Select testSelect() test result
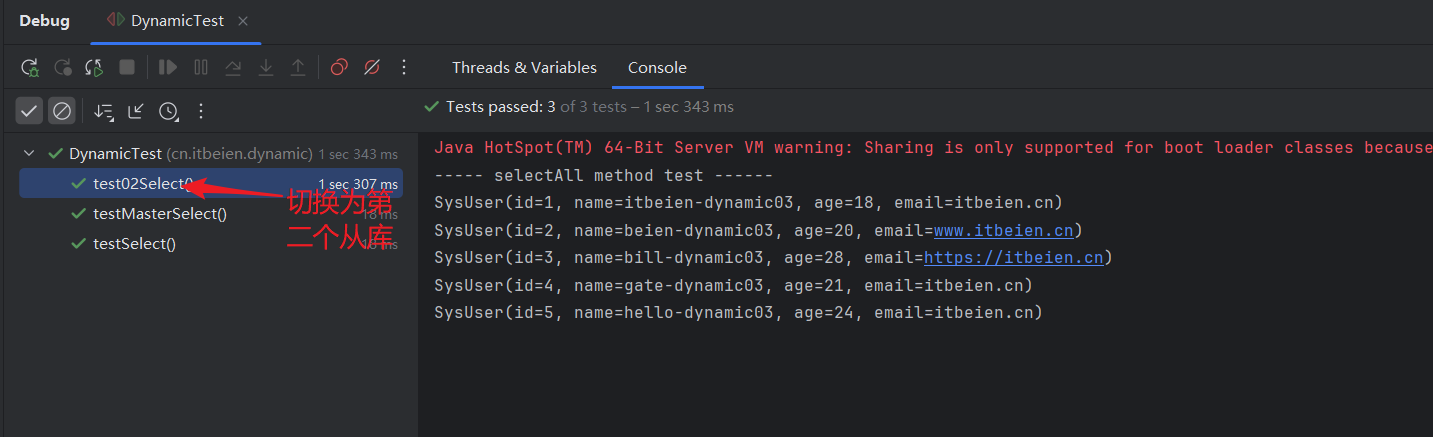Screen dimensions: 1433x437 click(210, 244)
